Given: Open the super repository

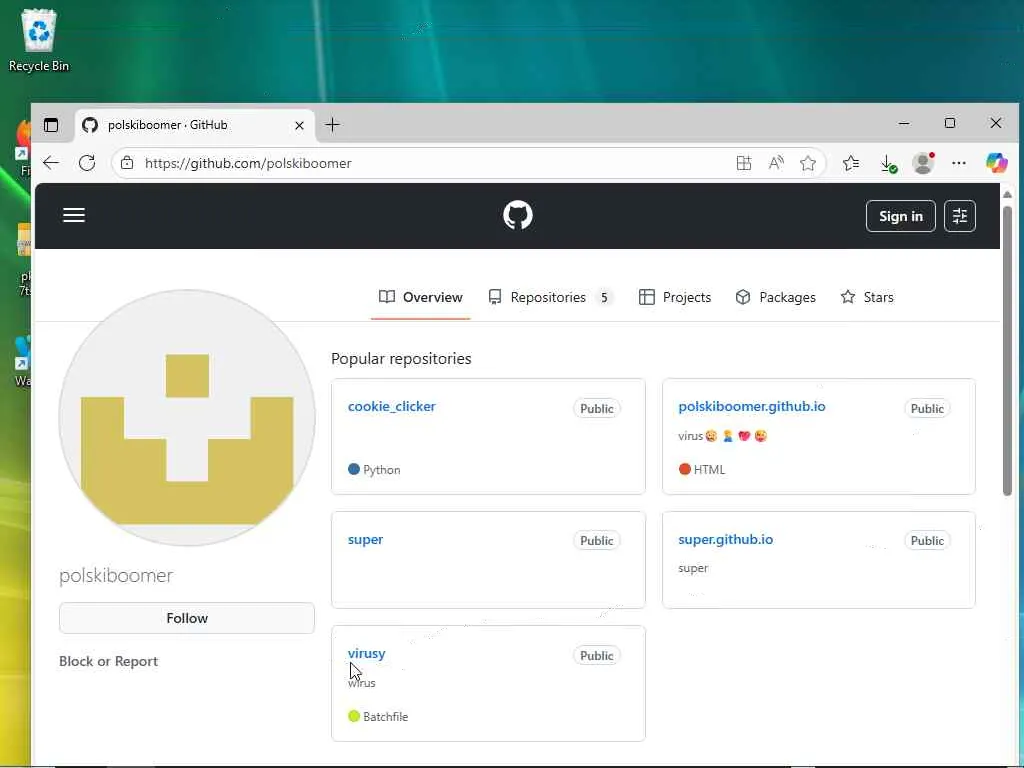Looking at the screenshot, I should point(365,539).
